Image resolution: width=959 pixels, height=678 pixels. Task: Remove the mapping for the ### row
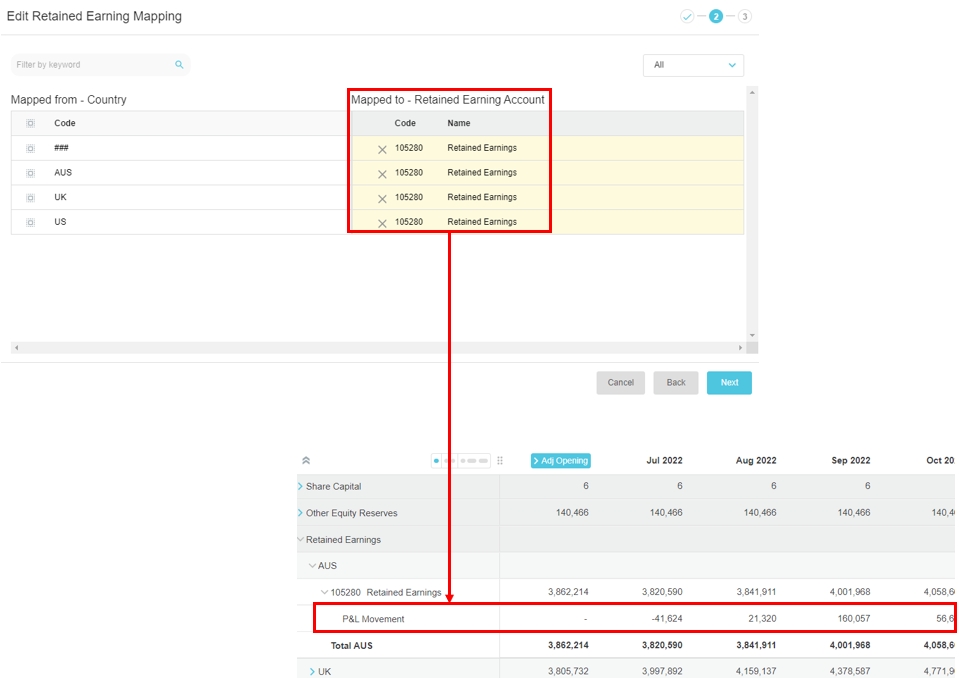coord(382,149)
